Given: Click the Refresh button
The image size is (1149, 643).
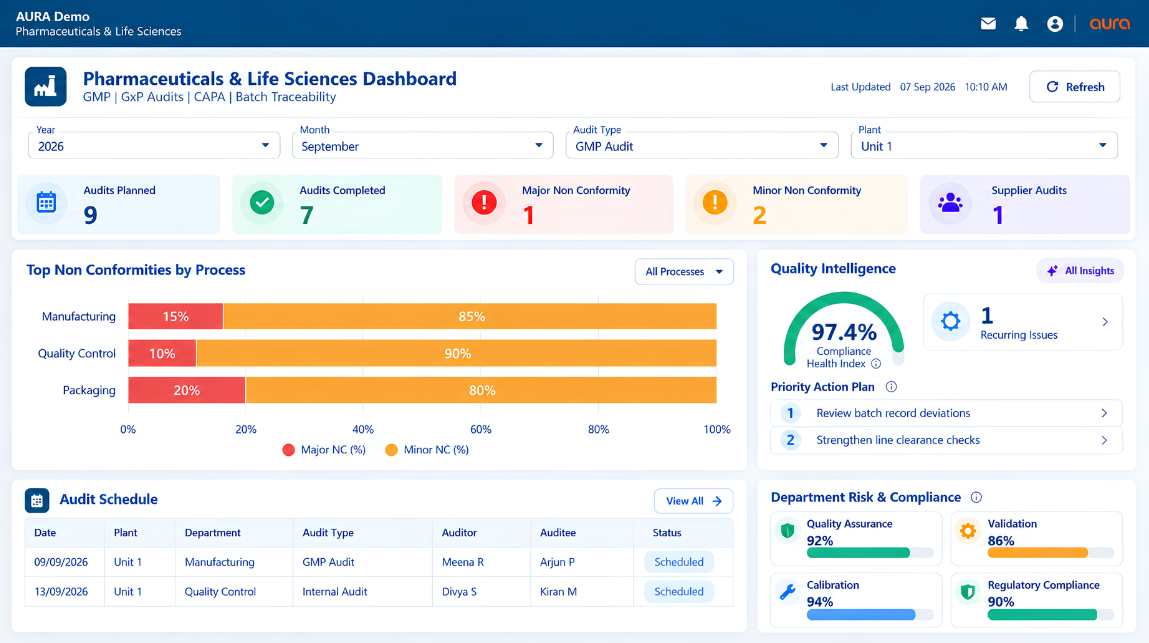Looking at the screenshot, I should 1074,87.
